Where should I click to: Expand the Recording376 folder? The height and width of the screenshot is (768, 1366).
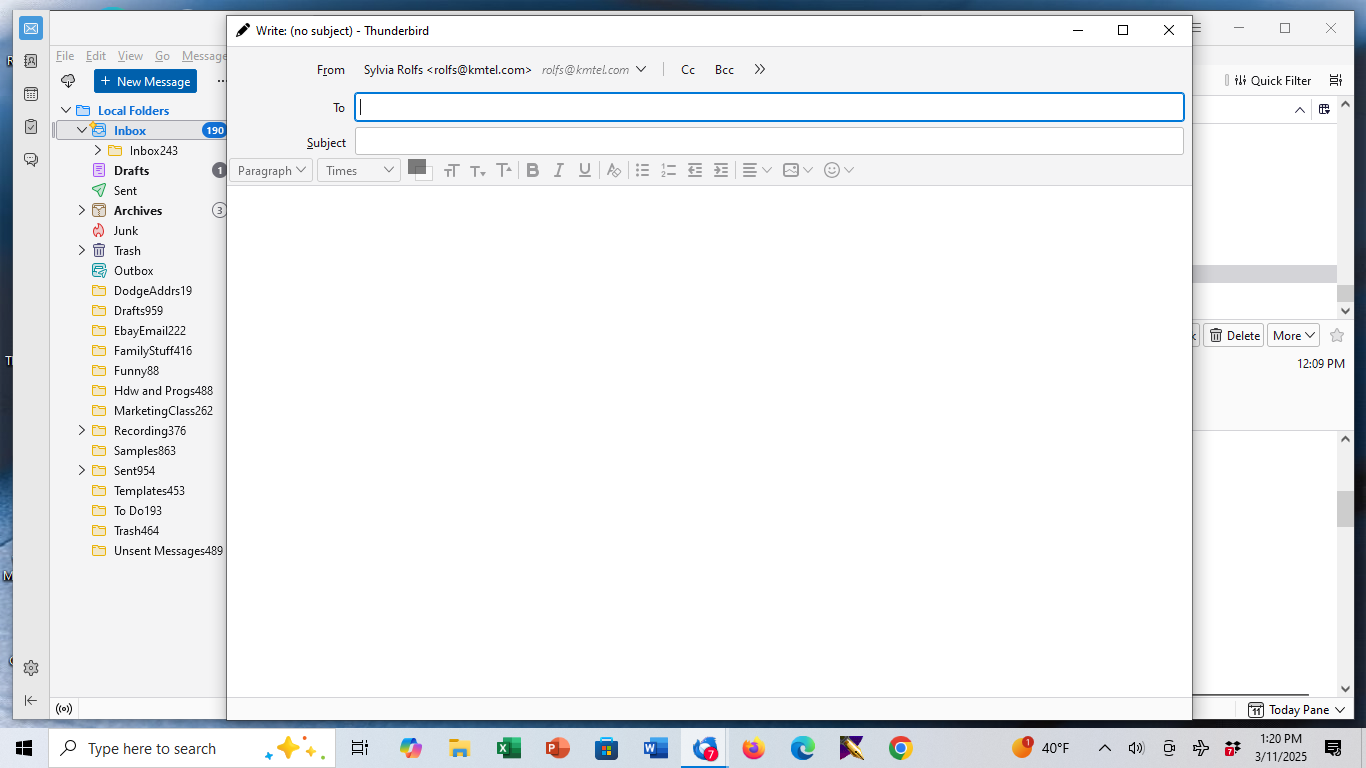pos(82,431)
